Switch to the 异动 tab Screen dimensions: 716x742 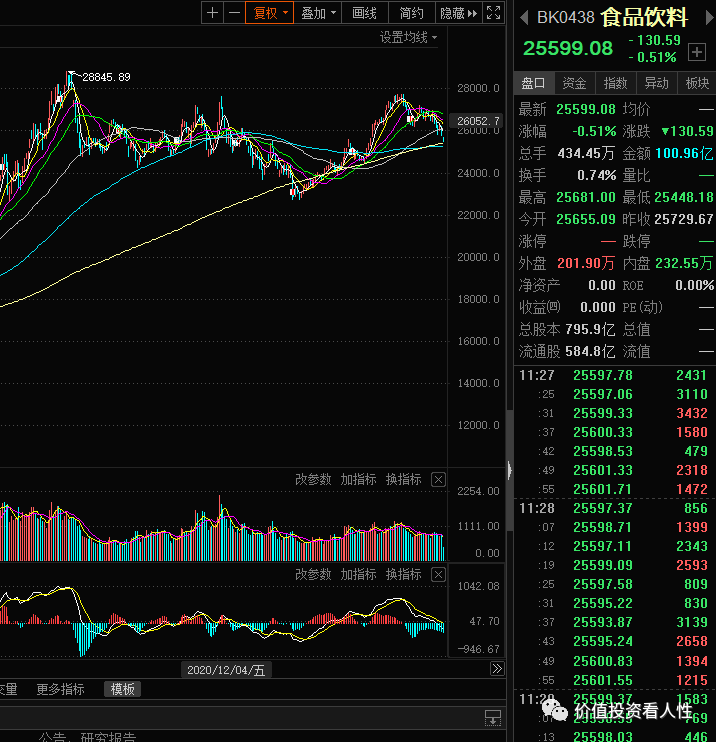[656, 83]
